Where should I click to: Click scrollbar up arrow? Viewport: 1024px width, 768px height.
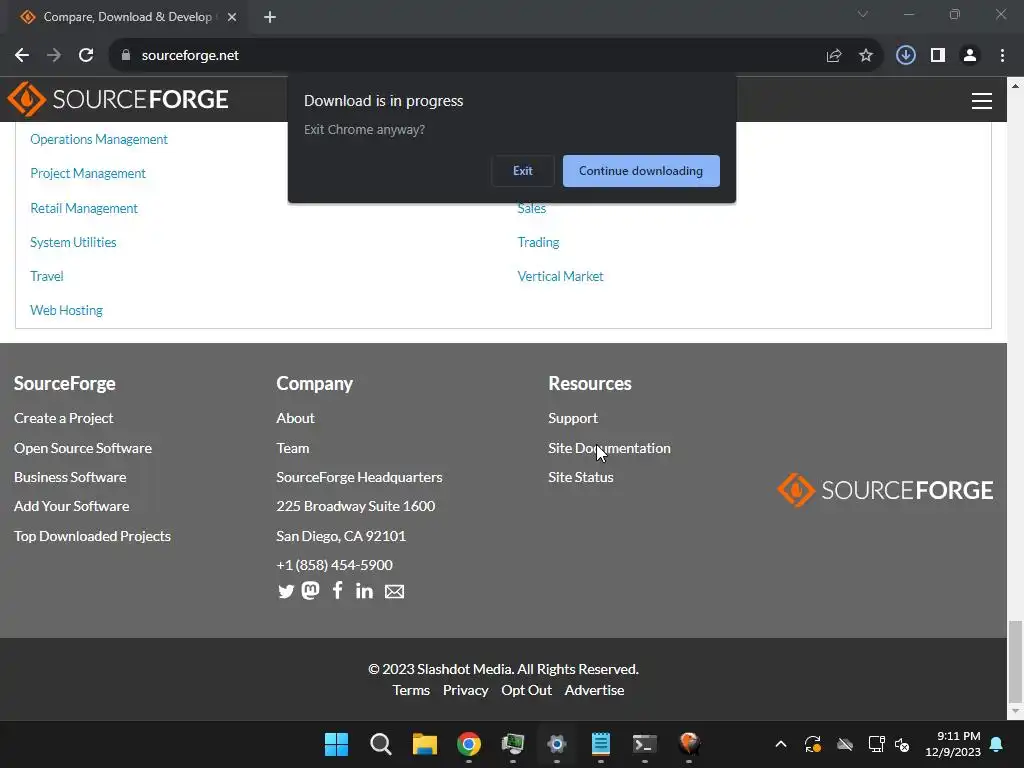click(1015, 86)
